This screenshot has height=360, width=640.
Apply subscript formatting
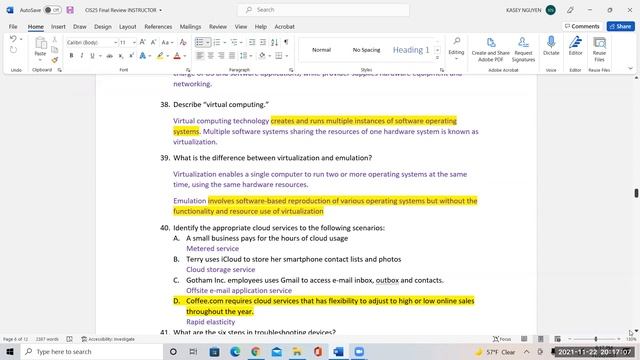(121, 56)
